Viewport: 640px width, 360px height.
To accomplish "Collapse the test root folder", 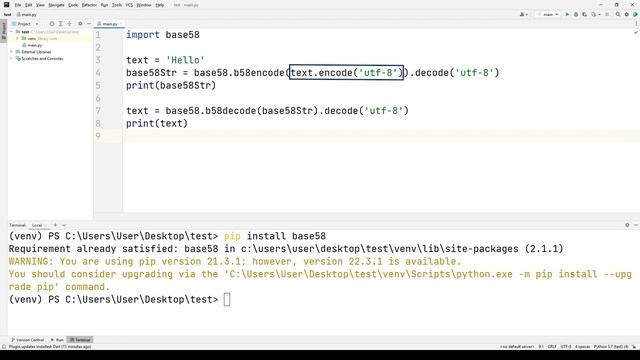I will (x=12, y=31).
